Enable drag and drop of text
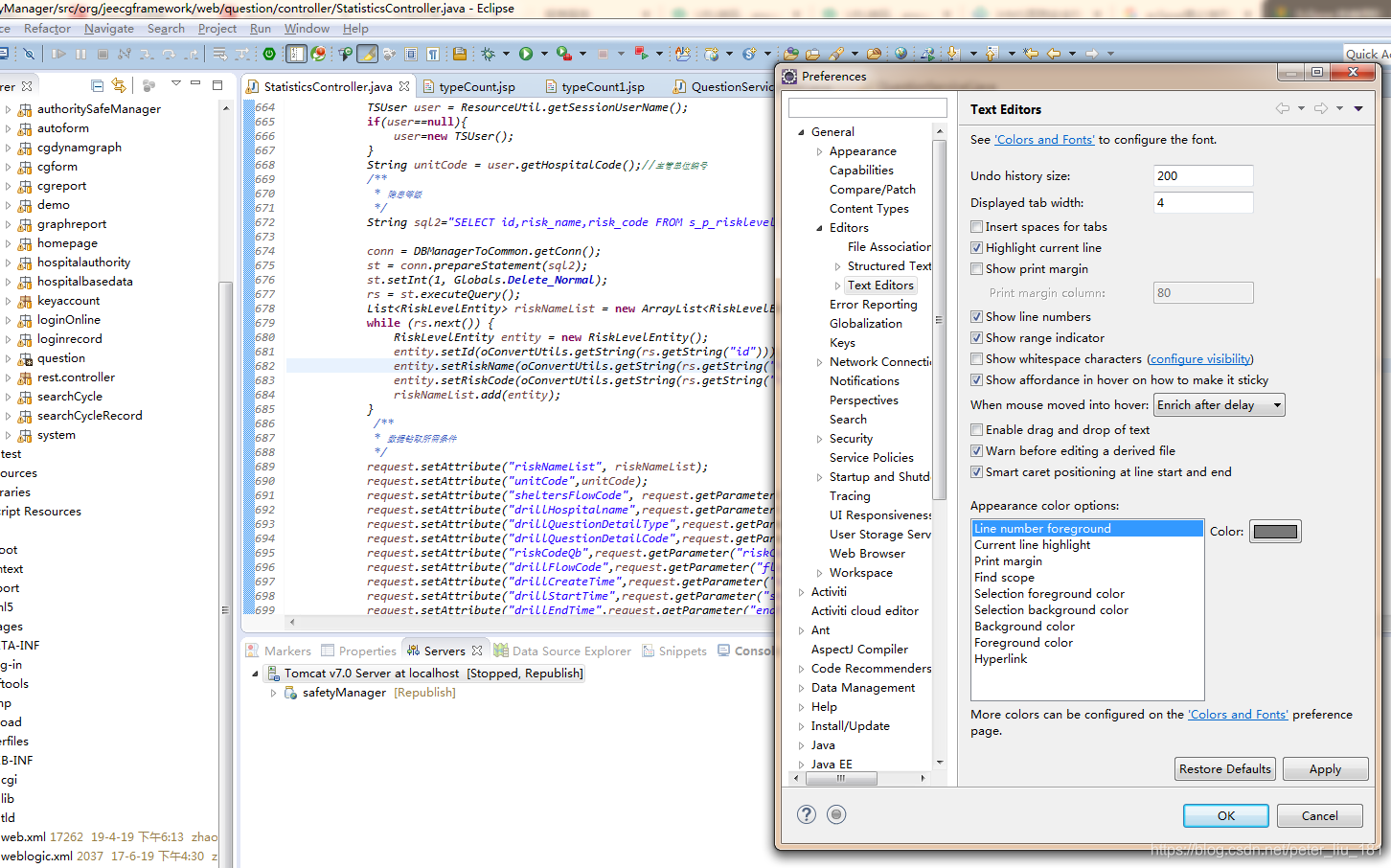The height and width of the screenshot is (868, 1391). click(976, 430)
